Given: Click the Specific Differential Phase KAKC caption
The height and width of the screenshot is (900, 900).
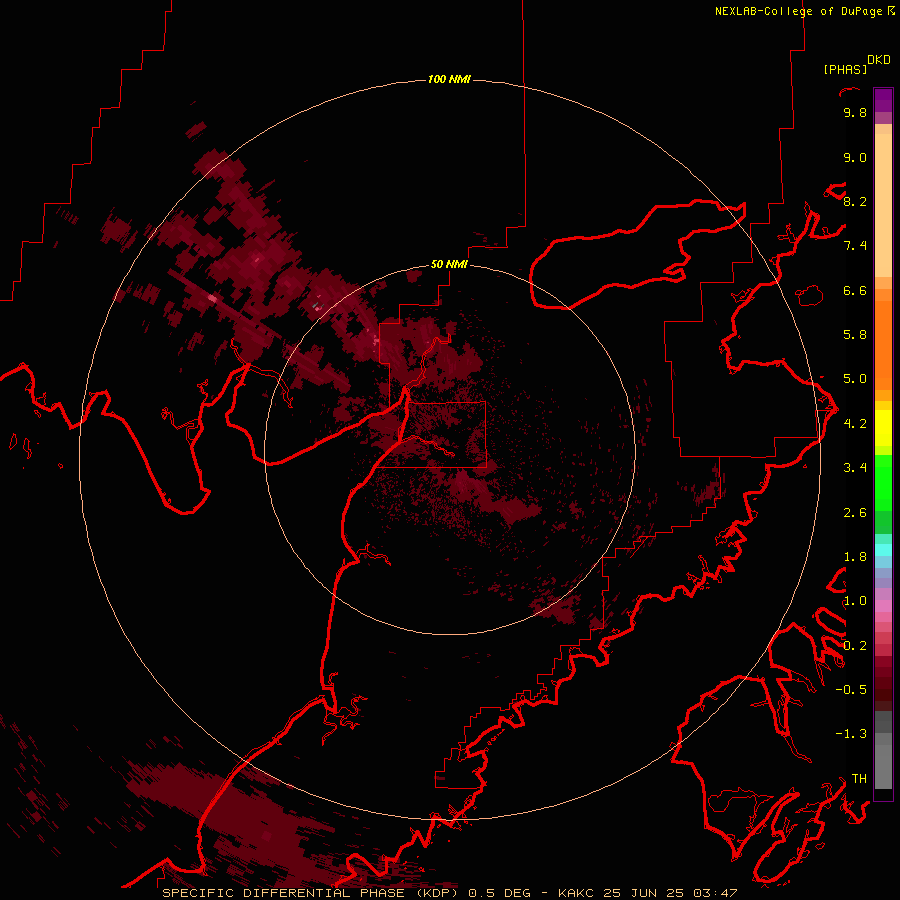Looking at the screenshot, I should point(449,893).
